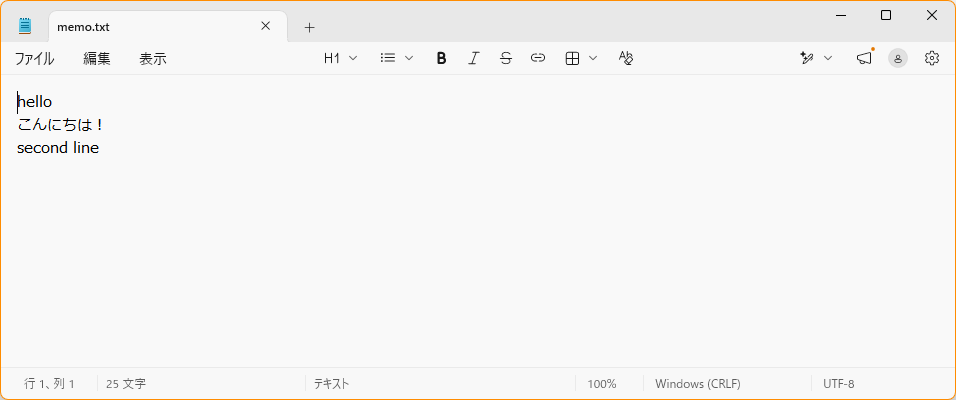The width and height of the screenshot is (956, 400).
Task: Toggle bold formatting
Action: pyautogui.click(x=442, y=59)
